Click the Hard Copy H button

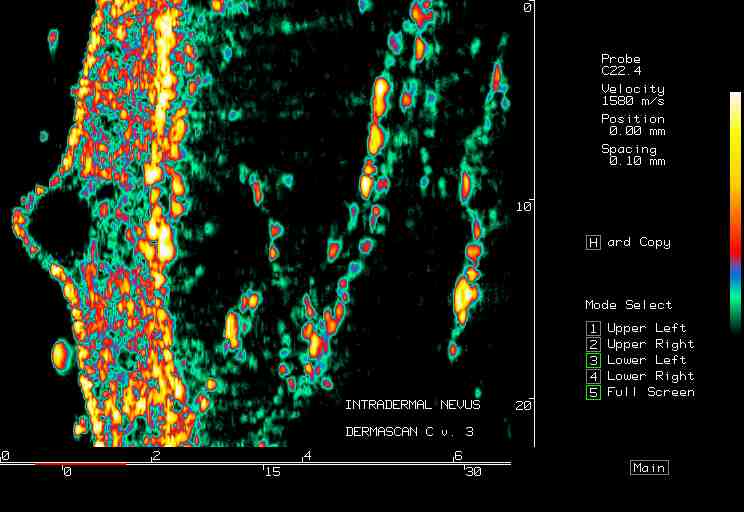[593, 242]
